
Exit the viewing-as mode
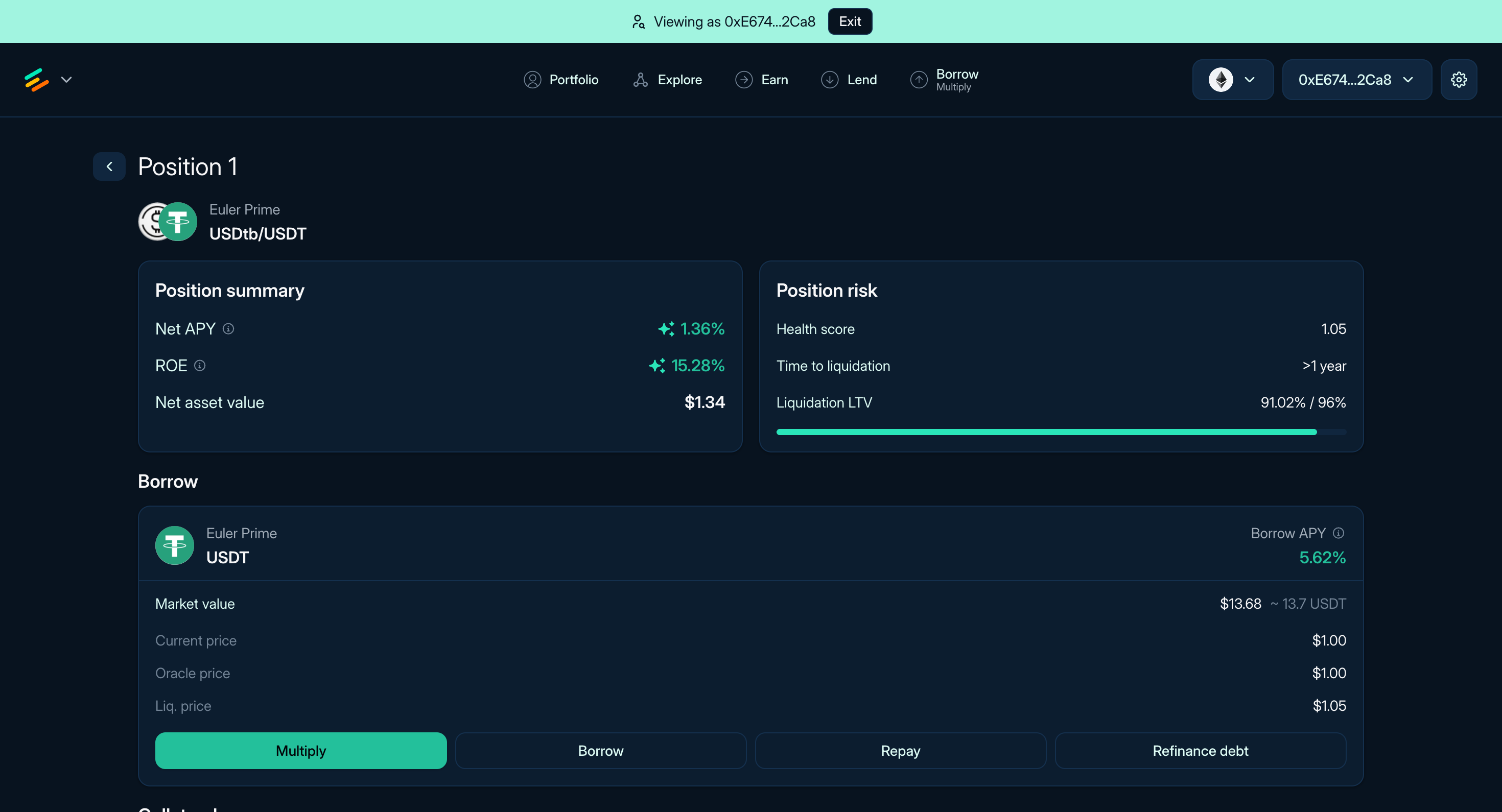(850, 21)
